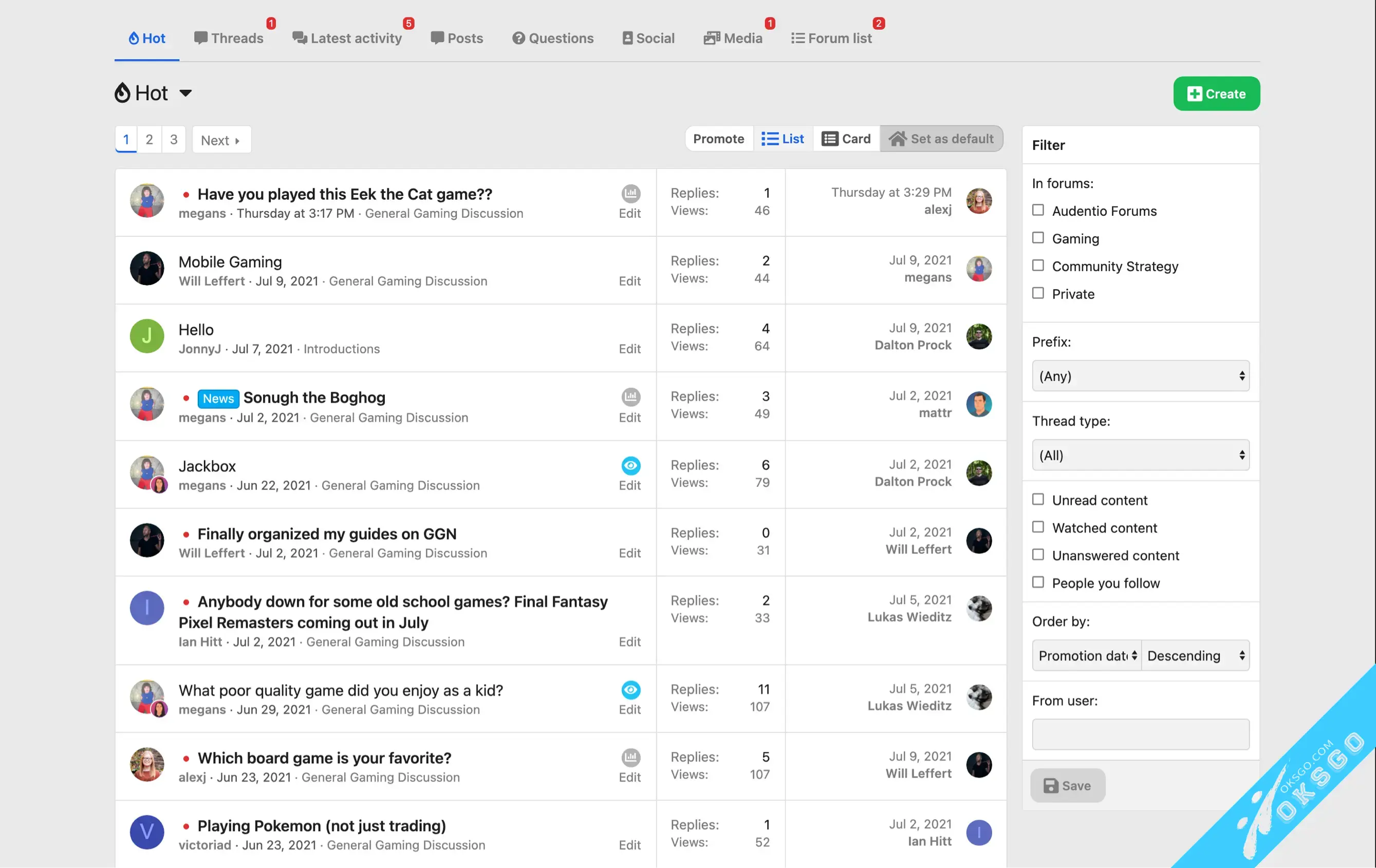Switch to the Latest activity tab
Image resolution: width=1376 pixels, height=868 pixels.
(x=347, y=38)
